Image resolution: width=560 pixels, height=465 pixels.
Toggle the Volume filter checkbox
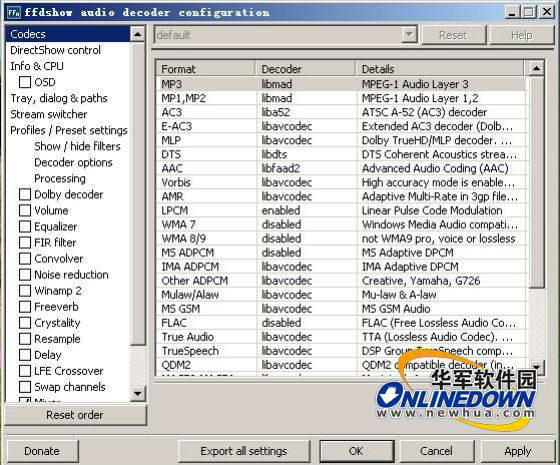(25, 210)
